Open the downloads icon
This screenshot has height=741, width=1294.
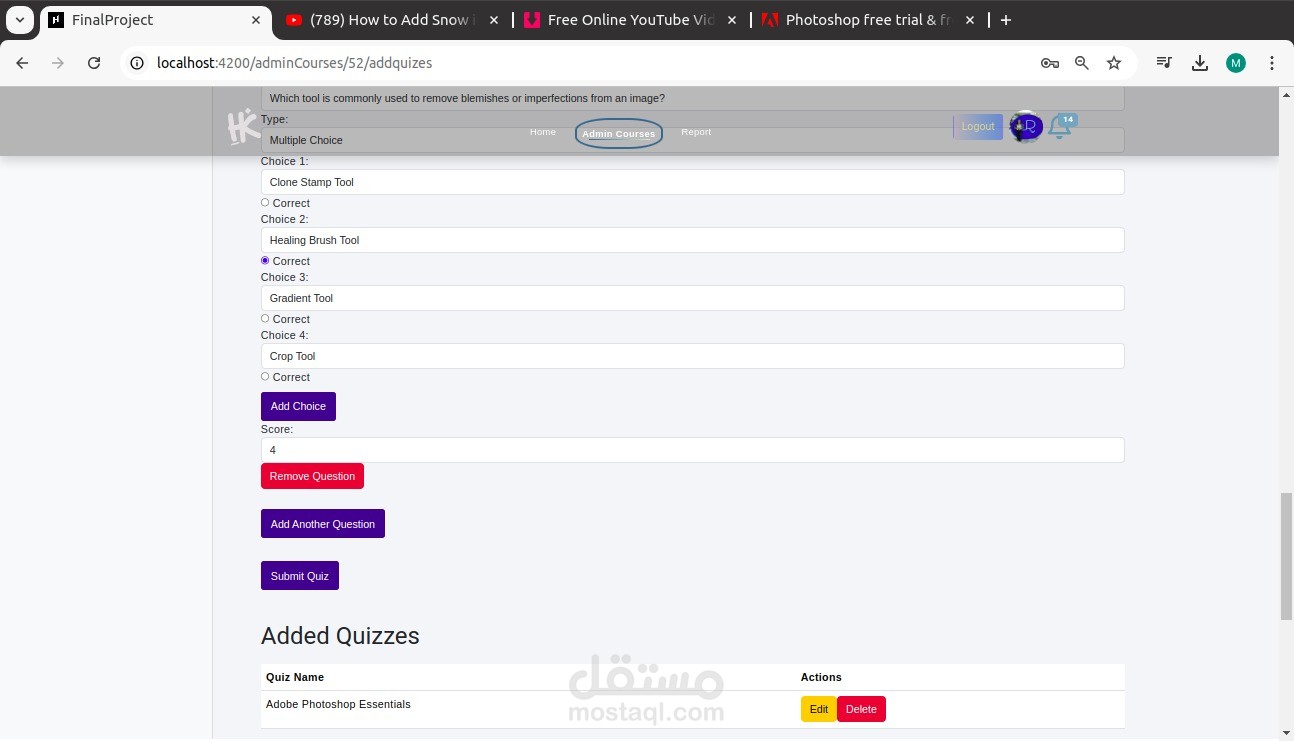pyautogui.click(x=1200, y=63)
